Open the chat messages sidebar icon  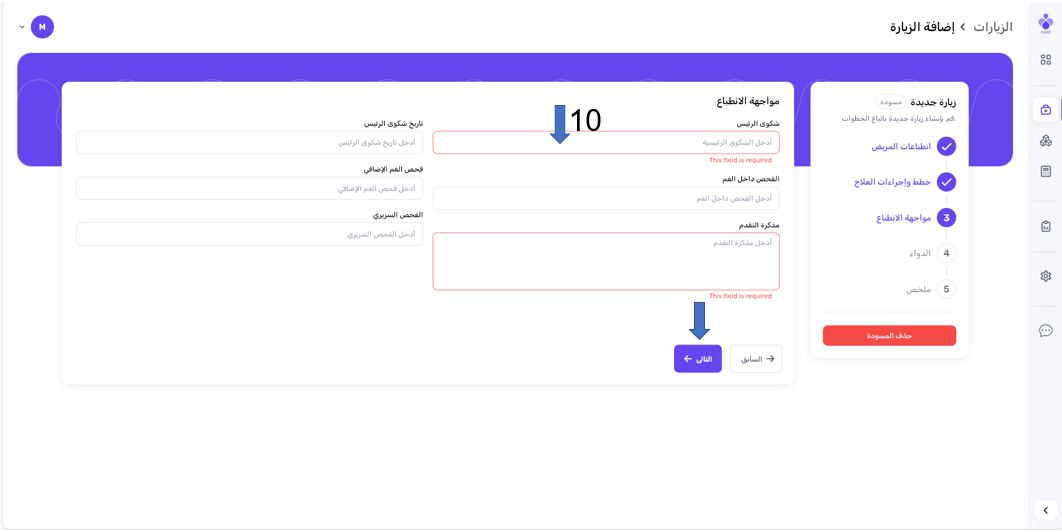[x=1045, y=331]
